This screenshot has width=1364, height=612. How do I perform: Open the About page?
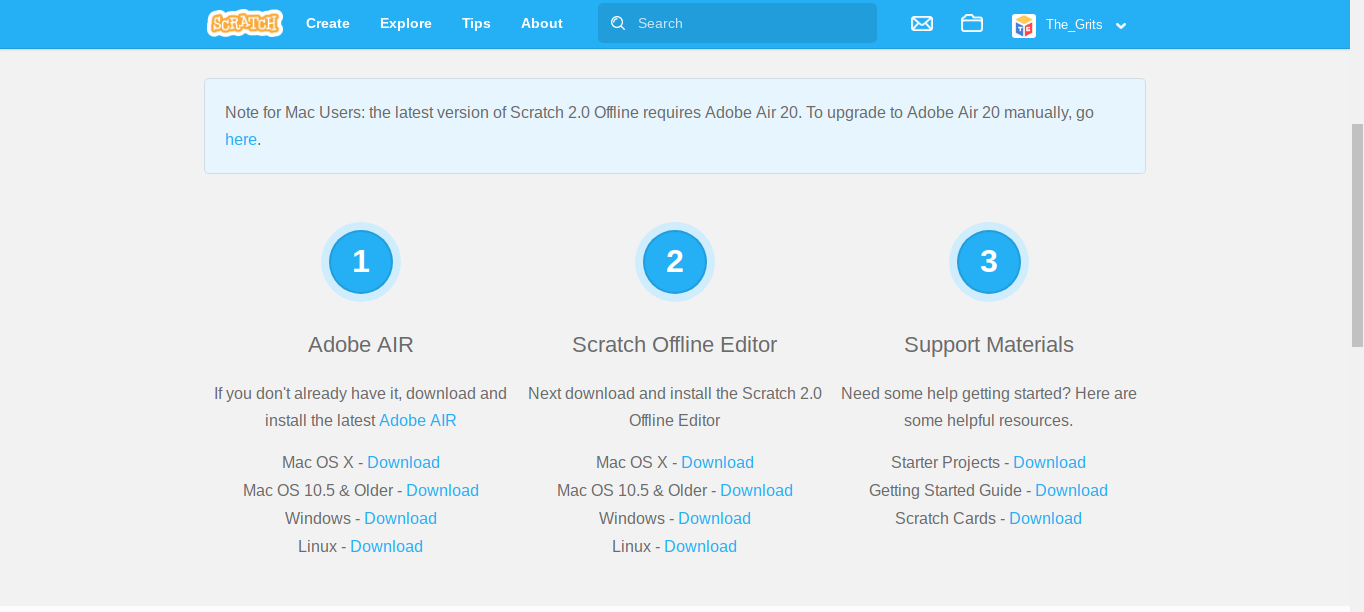coord(541,23)
